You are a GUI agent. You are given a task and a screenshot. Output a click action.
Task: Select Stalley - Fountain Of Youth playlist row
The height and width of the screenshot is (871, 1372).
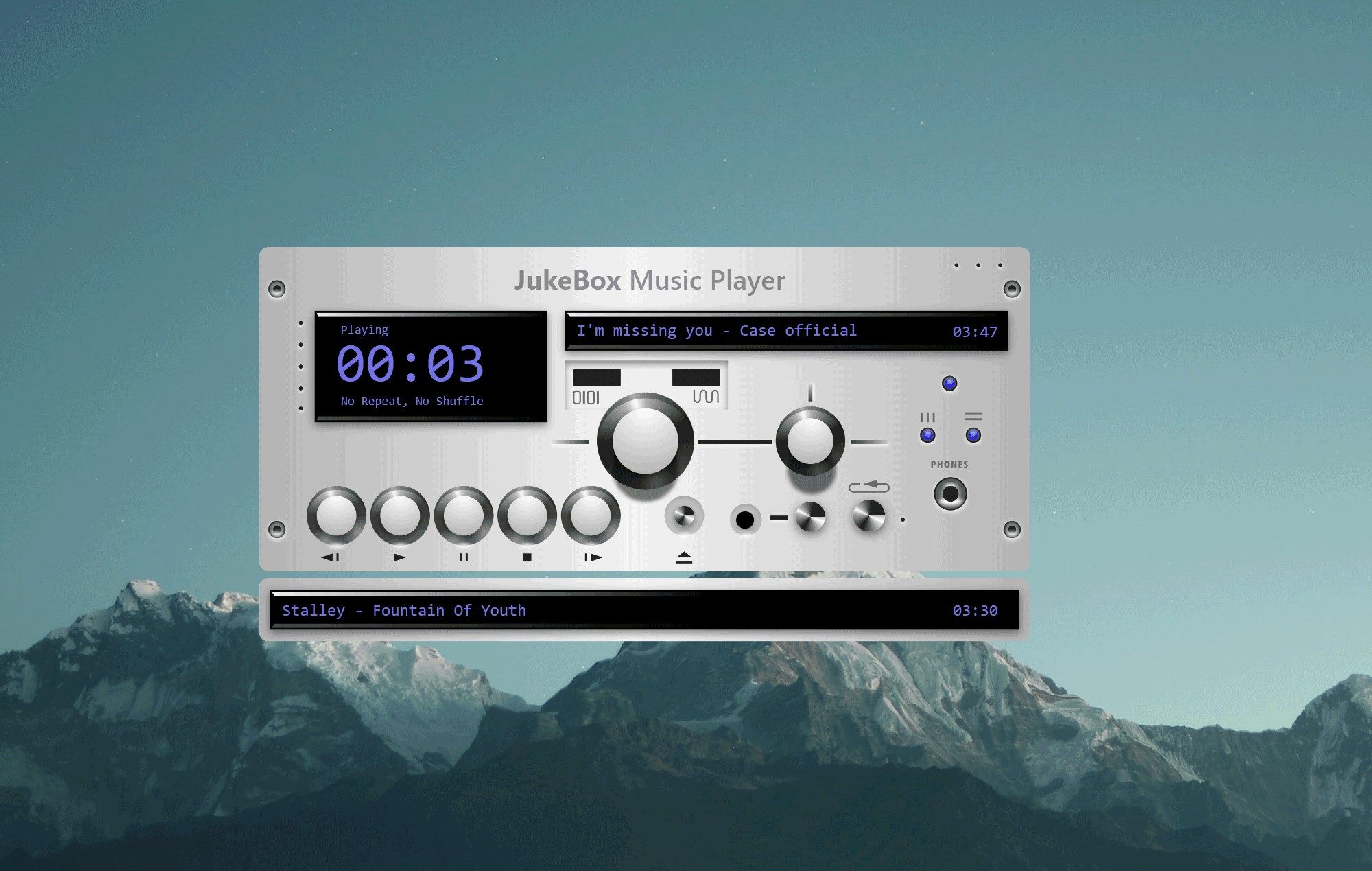click(645, 610)
